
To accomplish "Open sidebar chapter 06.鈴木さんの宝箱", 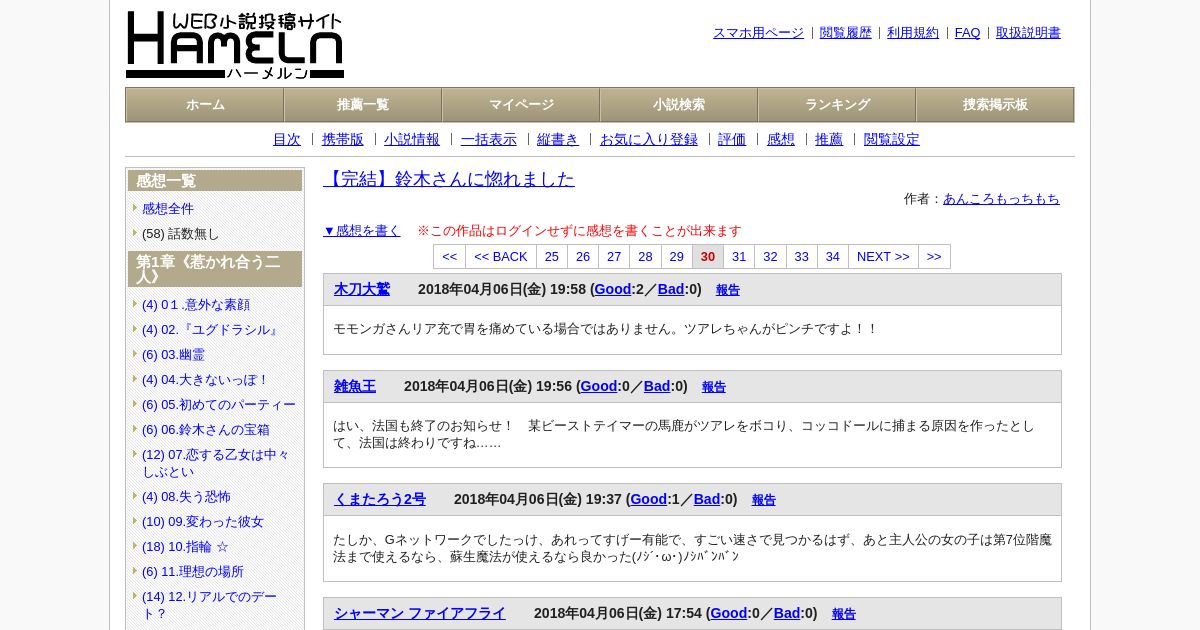I will [x=206, y=430].
